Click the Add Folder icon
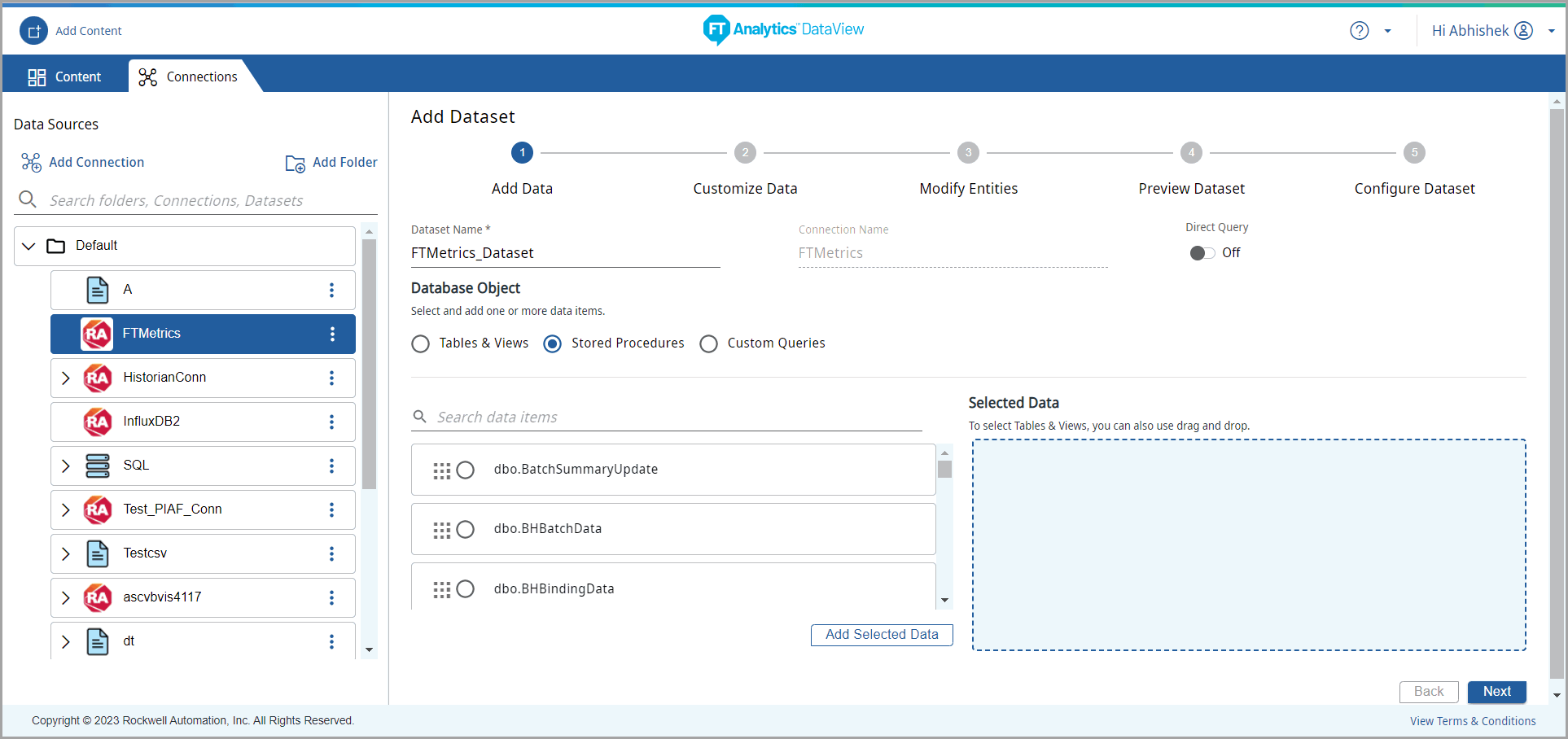 coord(295,163)
